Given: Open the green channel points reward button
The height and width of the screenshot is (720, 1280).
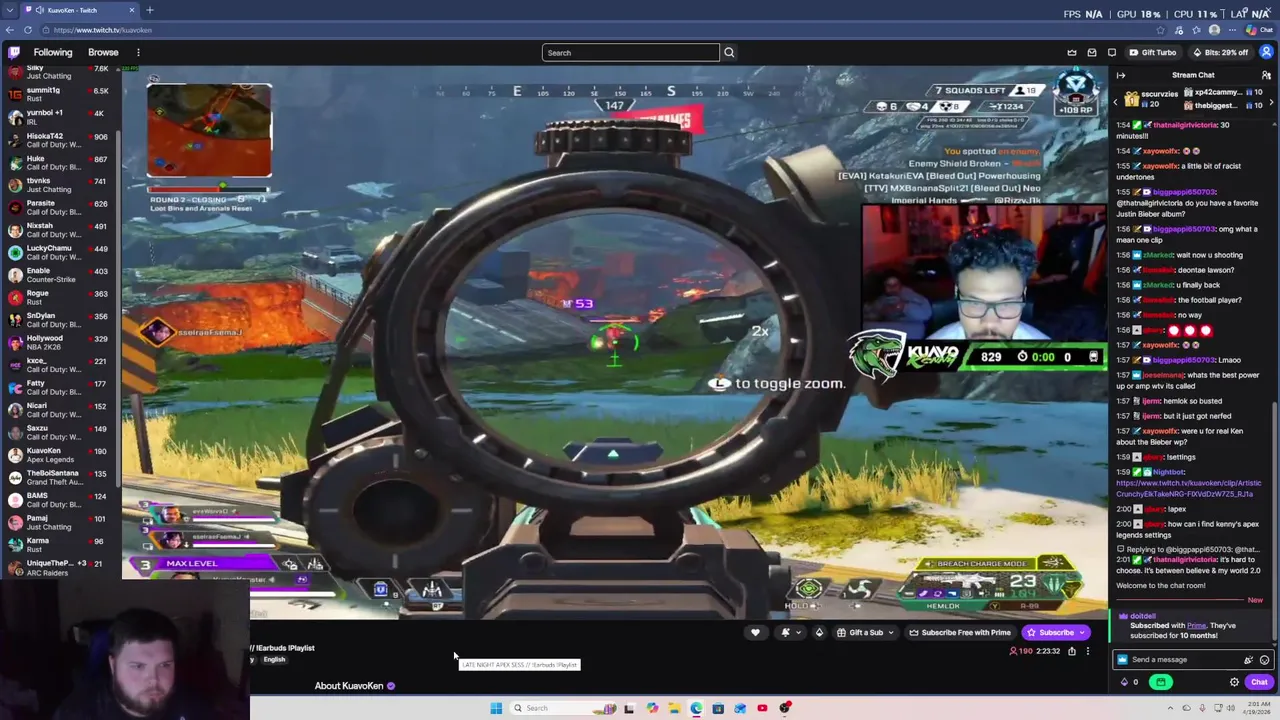Looking at the screenshot, I should click(x=1160, y=682).
